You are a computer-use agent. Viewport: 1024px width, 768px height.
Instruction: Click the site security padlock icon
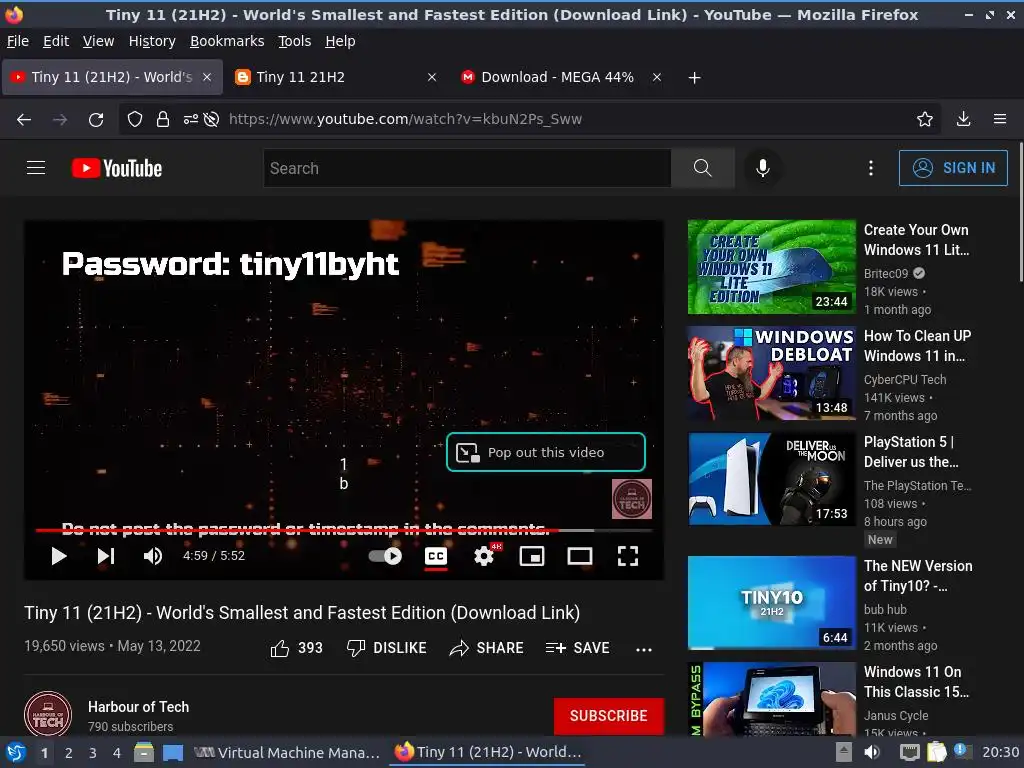pos(163,119)
